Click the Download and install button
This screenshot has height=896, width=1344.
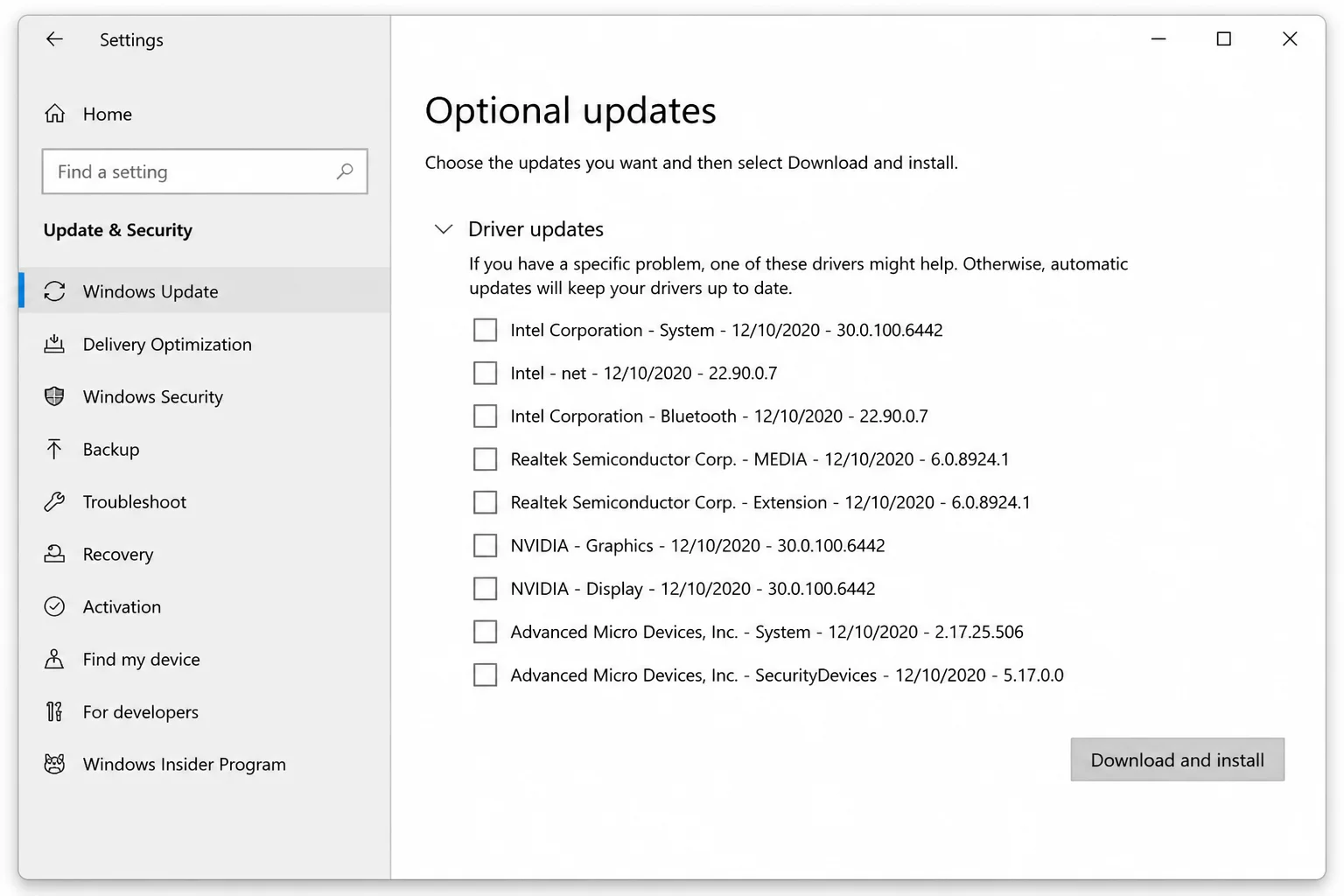tap(1177, 759)
